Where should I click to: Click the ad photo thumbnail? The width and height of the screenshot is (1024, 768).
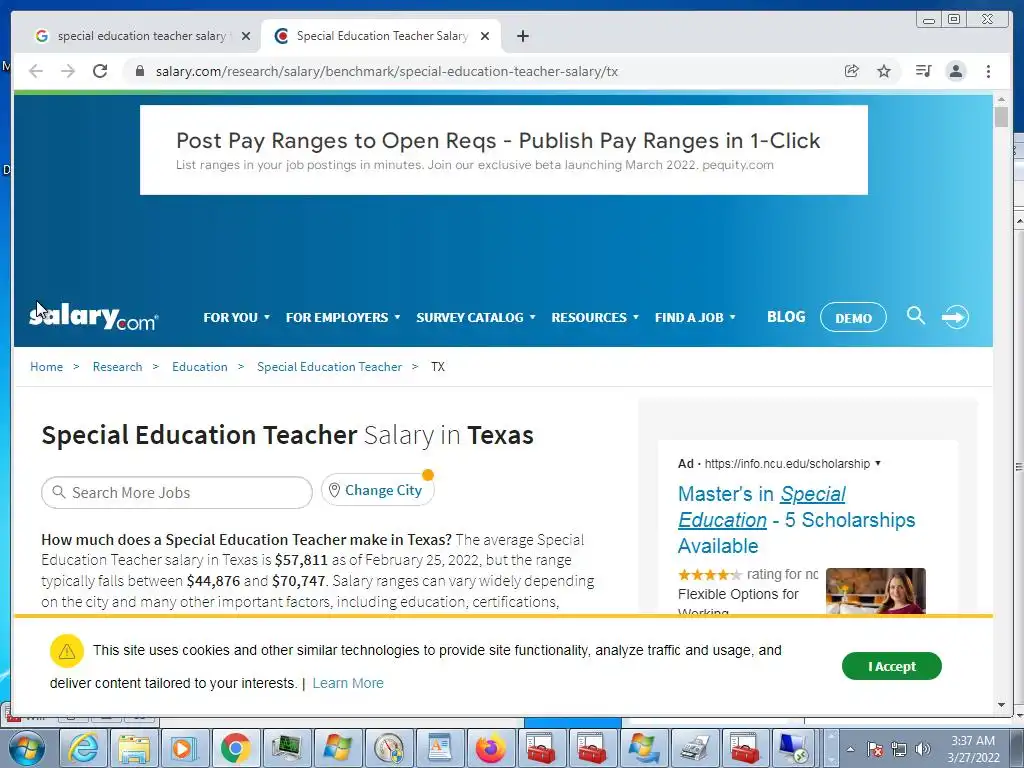pos(876,591)
